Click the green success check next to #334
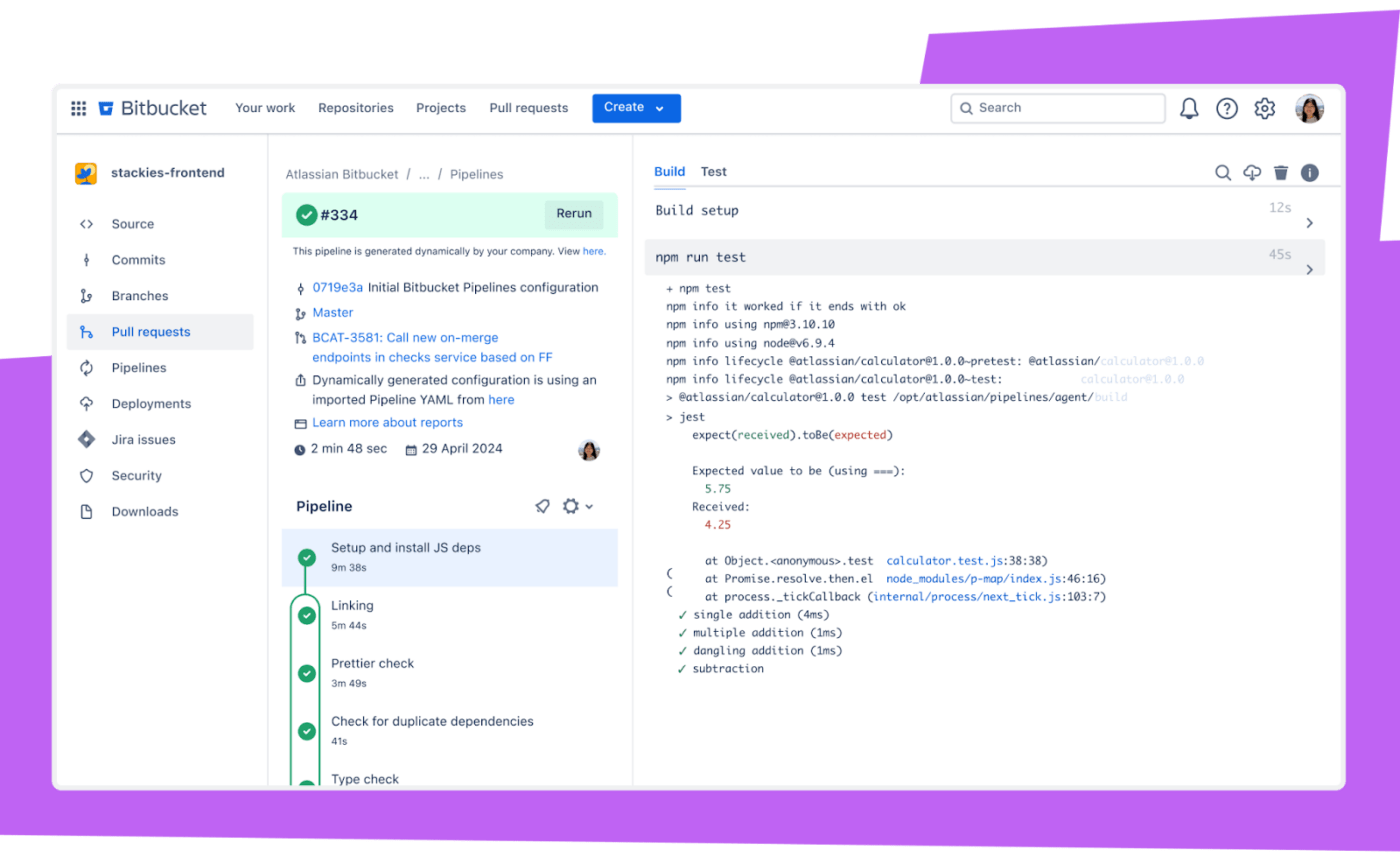Screen dimensions: 1400x863 [x=306, y=214]
